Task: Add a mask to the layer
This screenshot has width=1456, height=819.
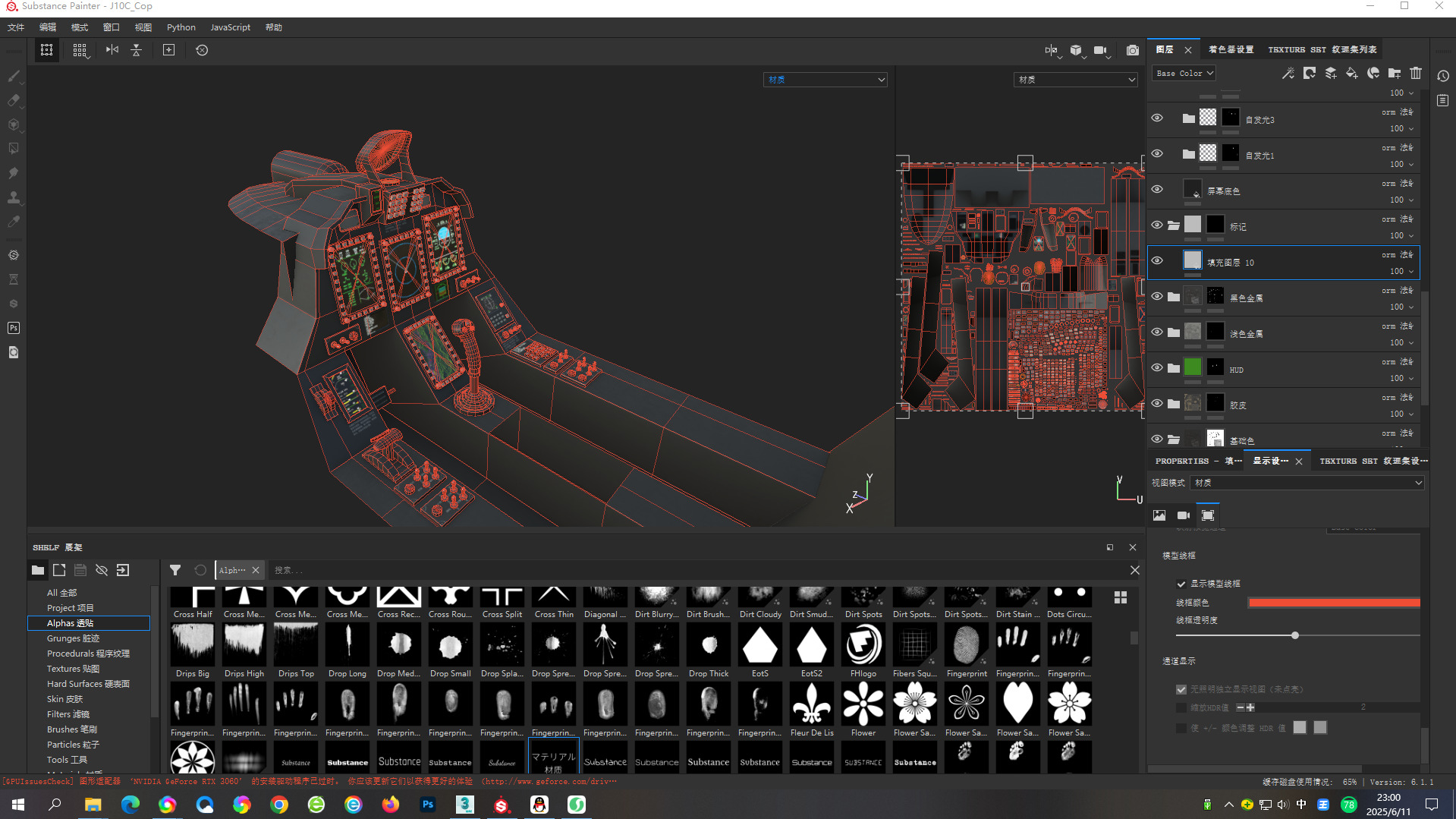Action: 1310,73
